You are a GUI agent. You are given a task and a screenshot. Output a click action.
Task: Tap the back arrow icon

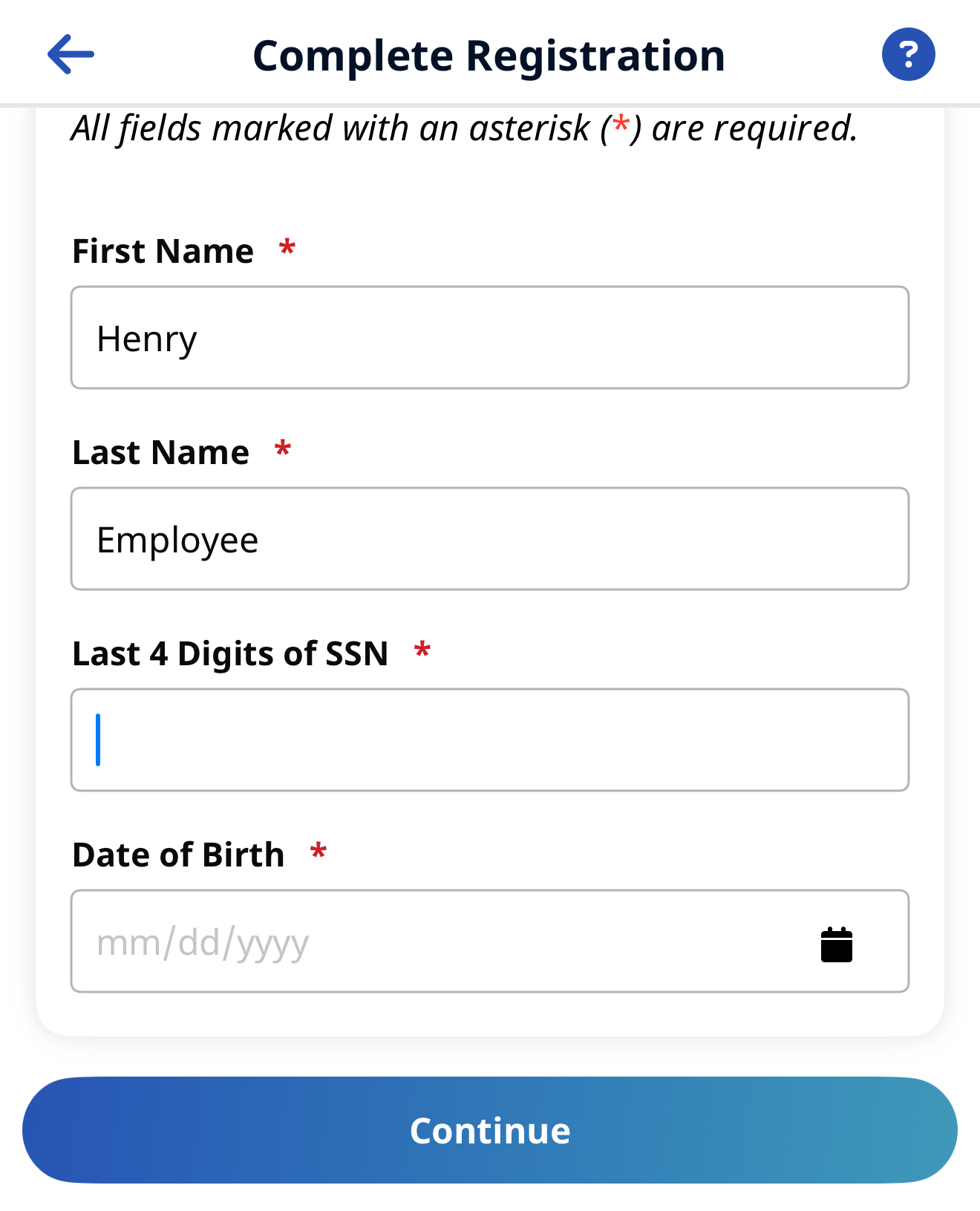(71, 54)
